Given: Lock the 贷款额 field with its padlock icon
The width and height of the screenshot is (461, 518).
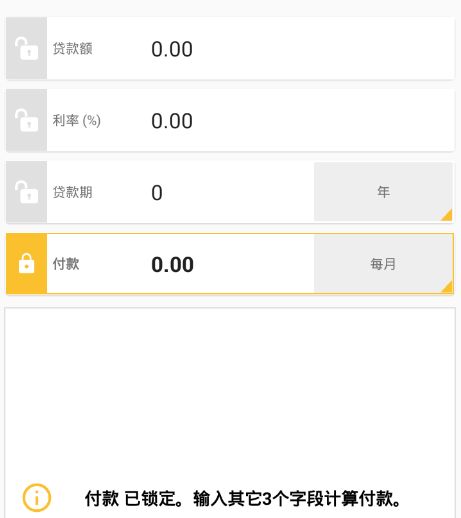Looking at the screenshot, I should (26, 48).
